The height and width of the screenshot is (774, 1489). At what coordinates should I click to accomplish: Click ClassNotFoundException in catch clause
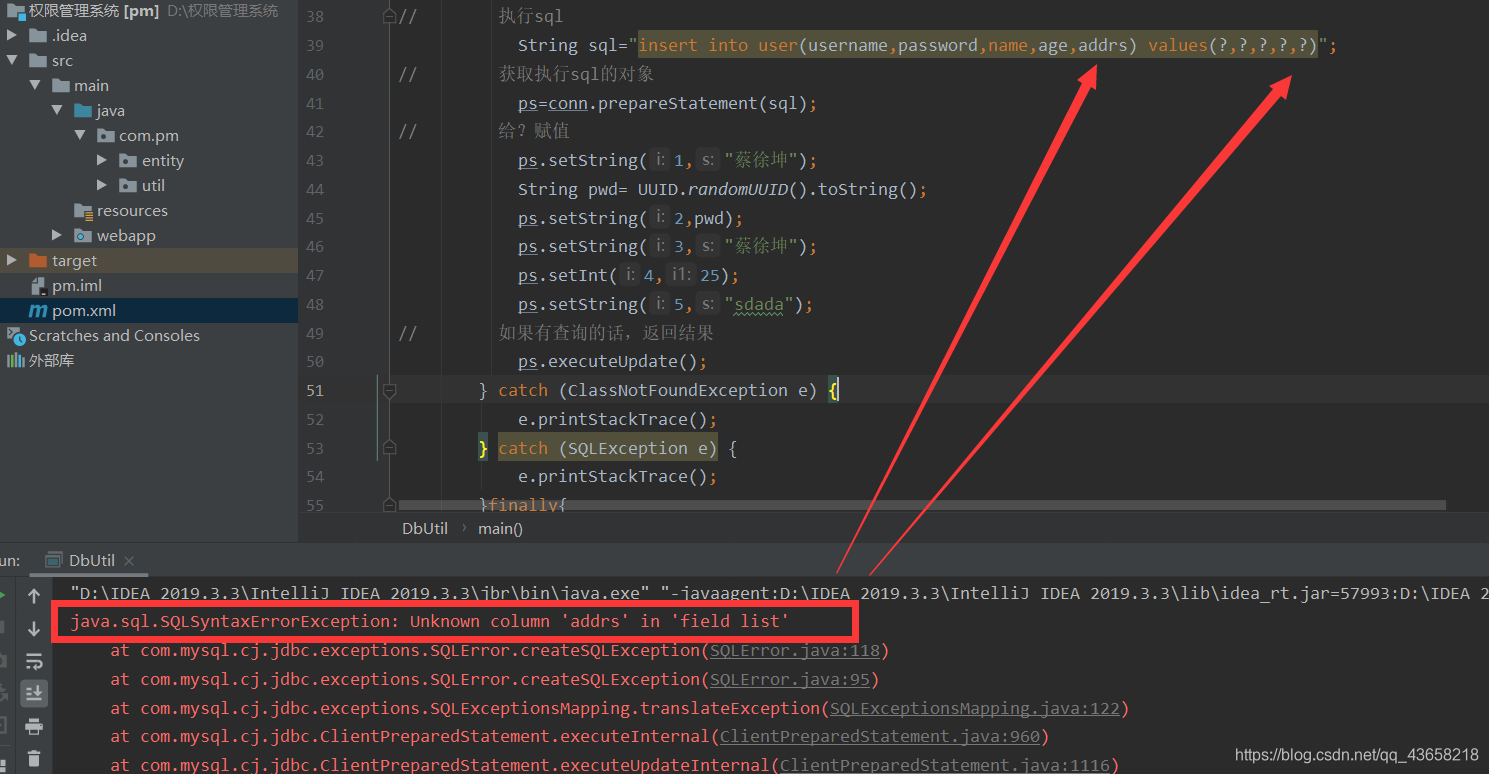coord(678,391)
